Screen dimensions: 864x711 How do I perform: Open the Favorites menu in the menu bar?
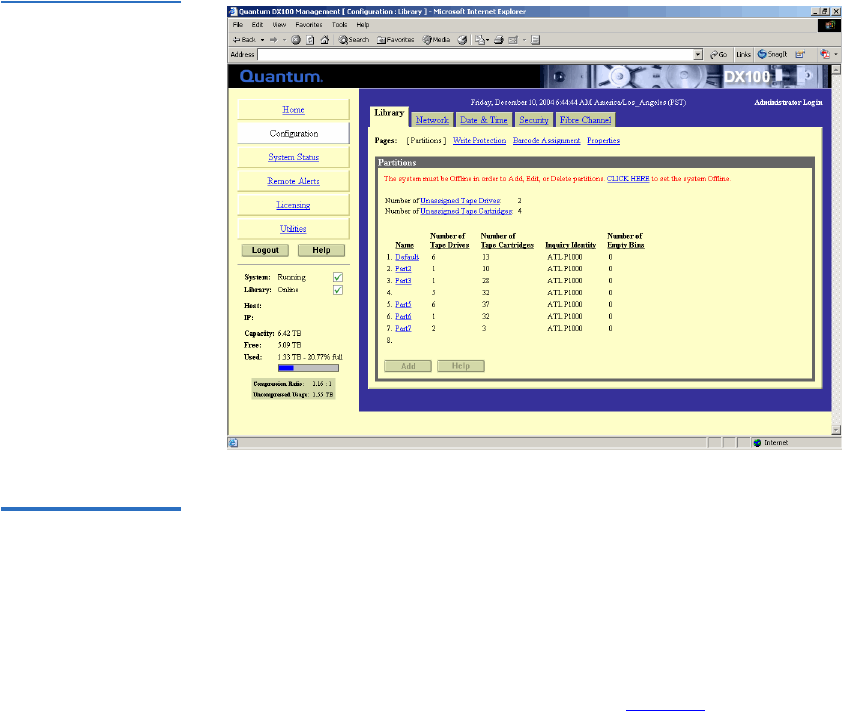(x=309, y=25)
